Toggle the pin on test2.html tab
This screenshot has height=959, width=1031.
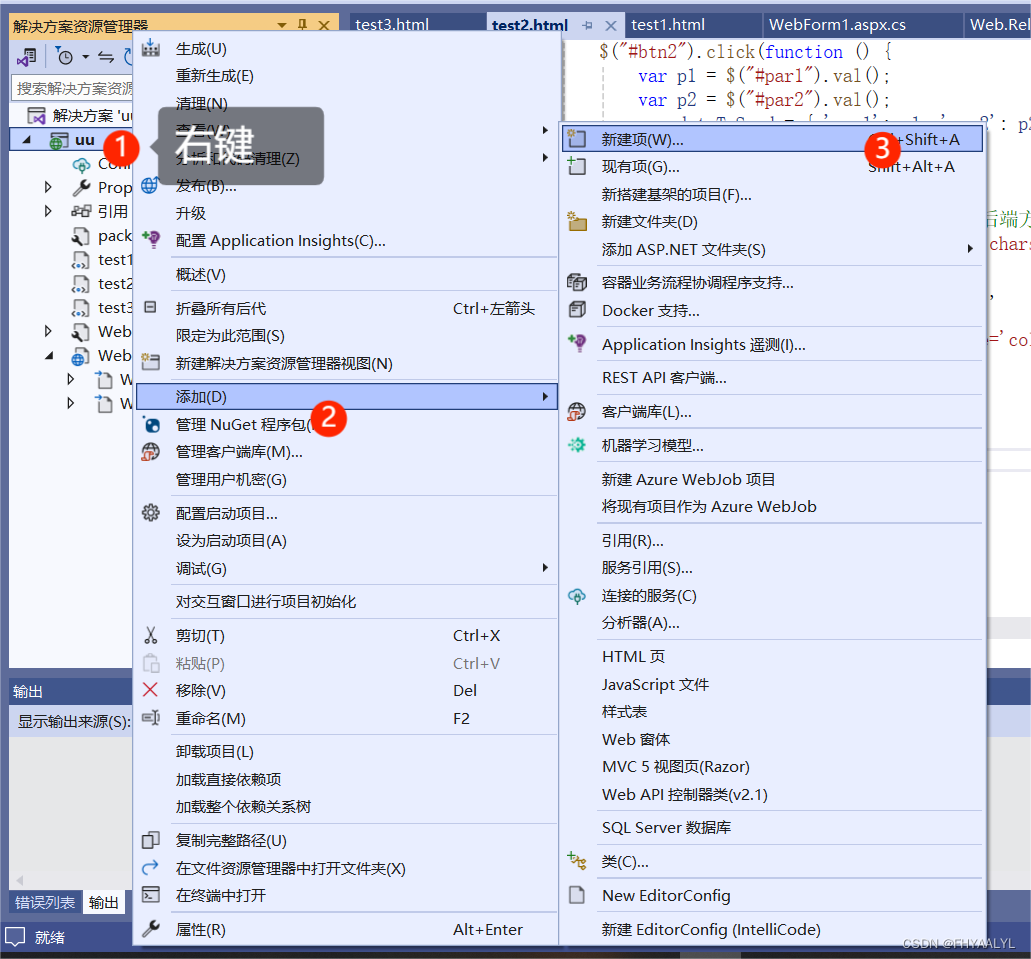[x=587, y=26]
